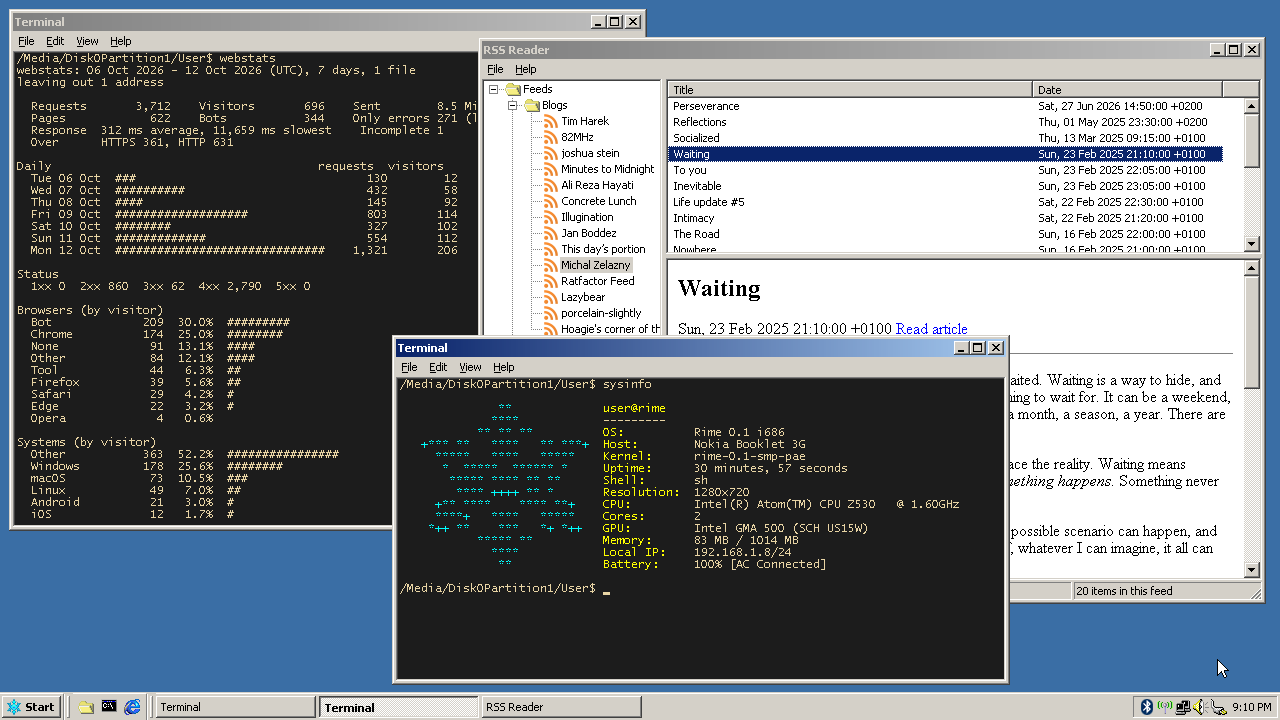Select the Minutes to Midnight feed
The height and width of the screenshot is (720, 1280).
click(x=608, y=169)
